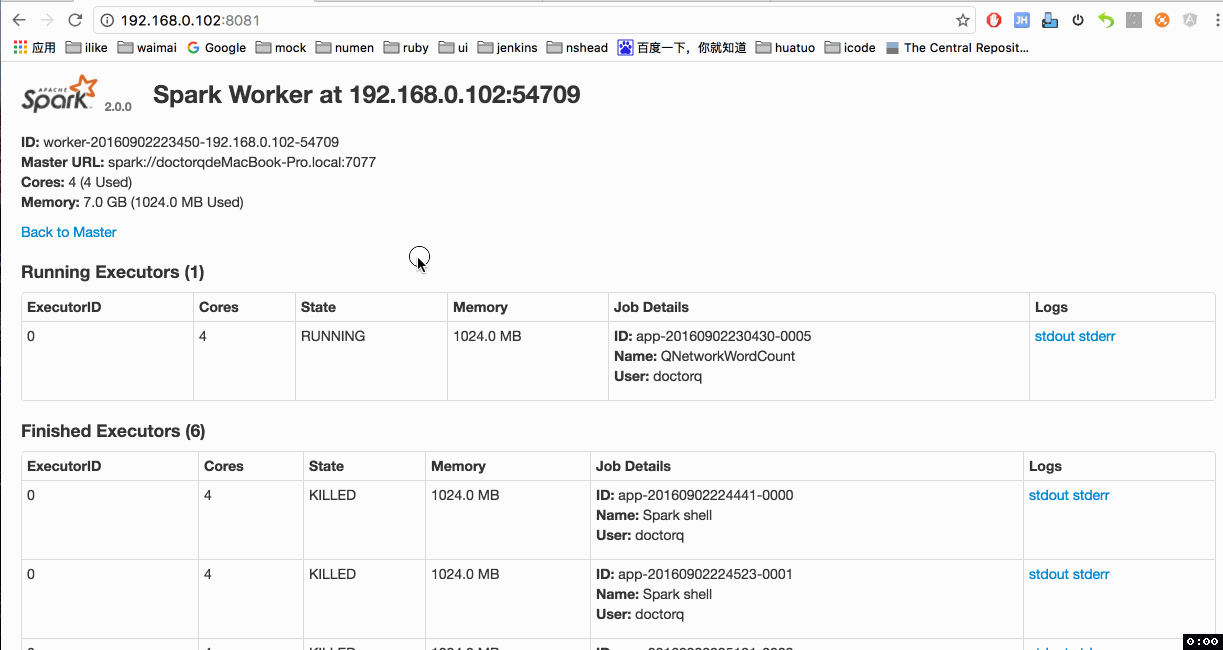1223x650 pixels.
Task: Click the browser forward arrow
Action: tap(47, 20)
